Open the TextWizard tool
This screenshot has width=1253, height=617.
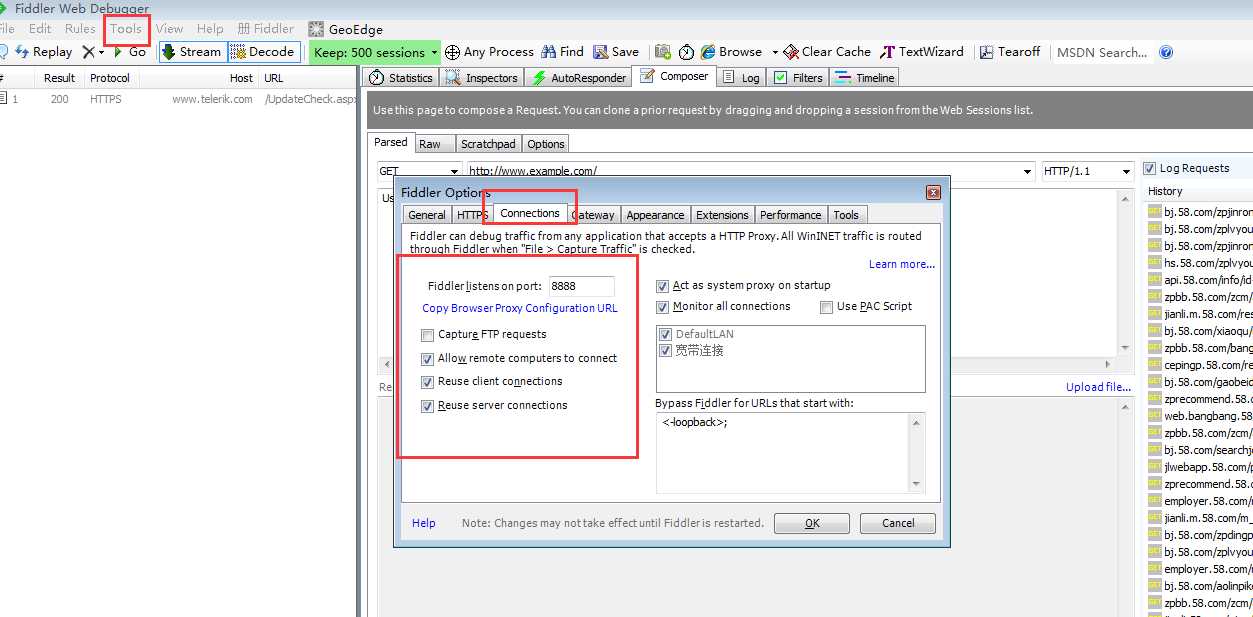922,52
